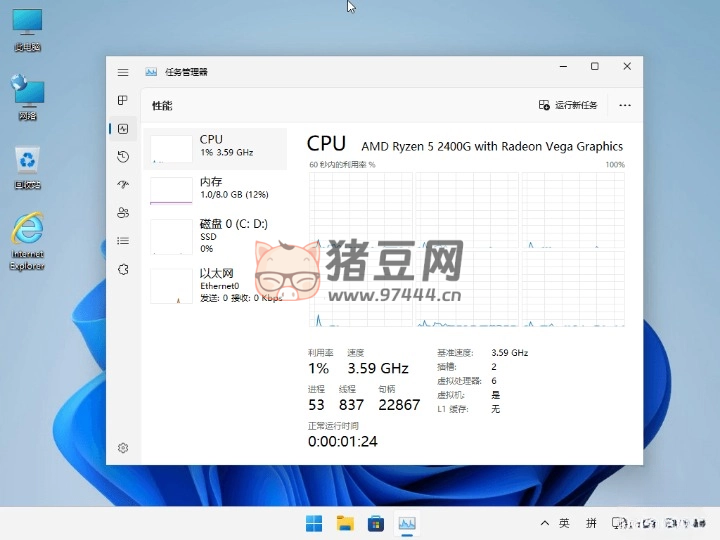
Task: Open the three-dot more options menu
Action: [x=625, y=105]
